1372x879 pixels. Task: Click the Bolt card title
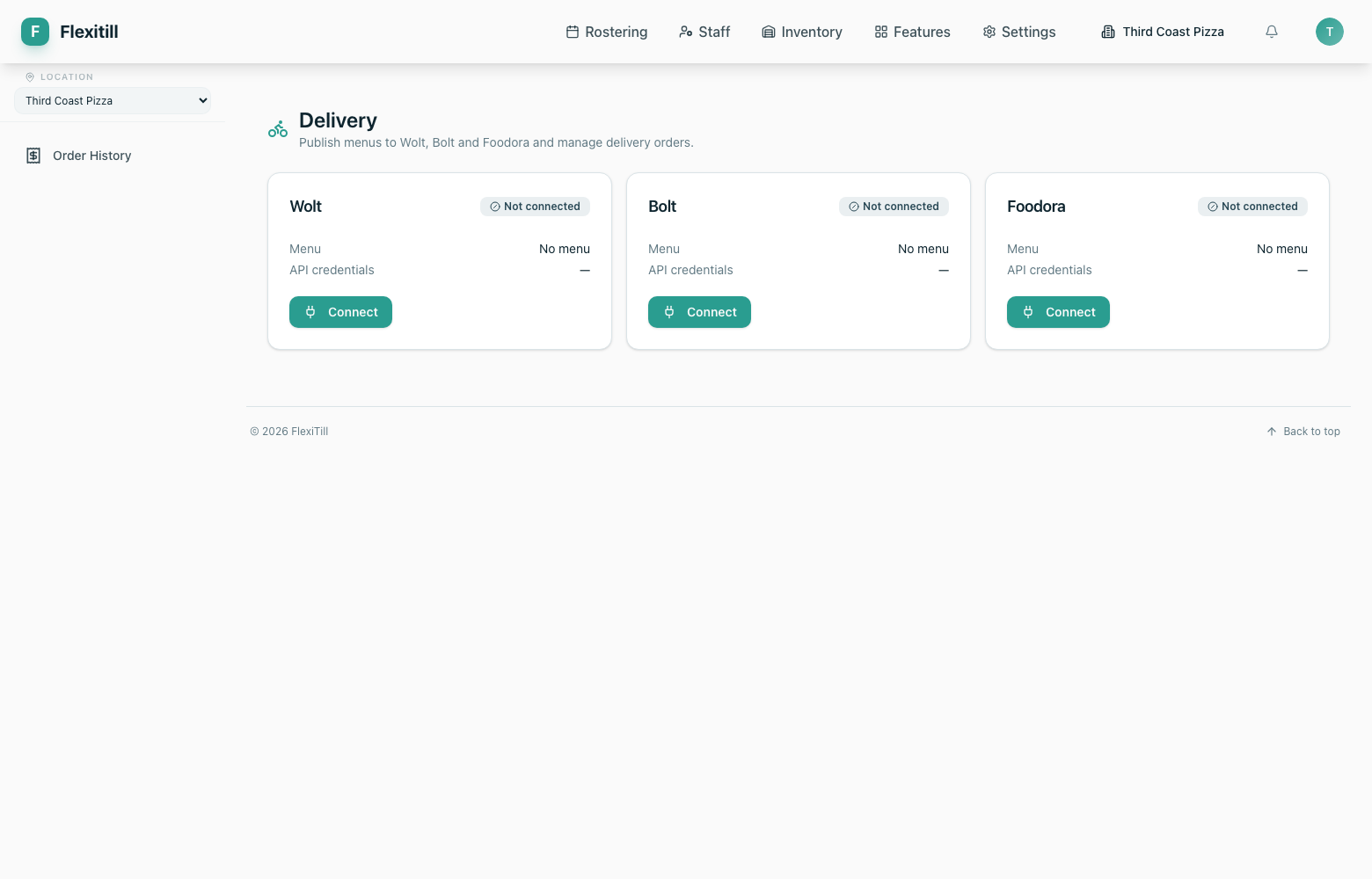tap(662, 207)
